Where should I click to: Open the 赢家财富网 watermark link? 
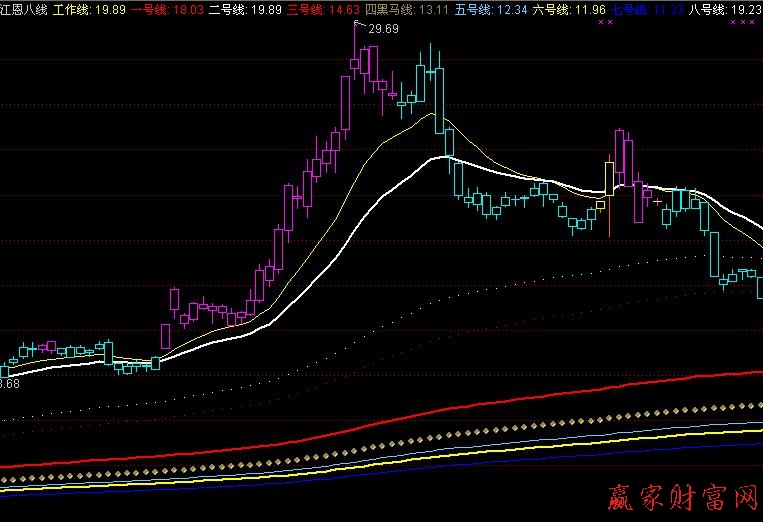[x=682, y=495]
